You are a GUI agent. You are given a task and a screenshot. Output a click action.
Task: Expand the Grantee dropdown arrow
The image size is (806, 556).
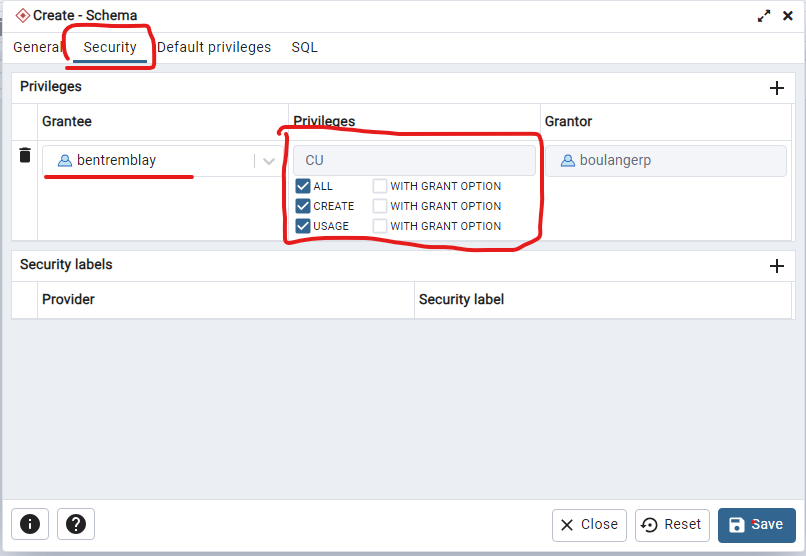[269, 161]
